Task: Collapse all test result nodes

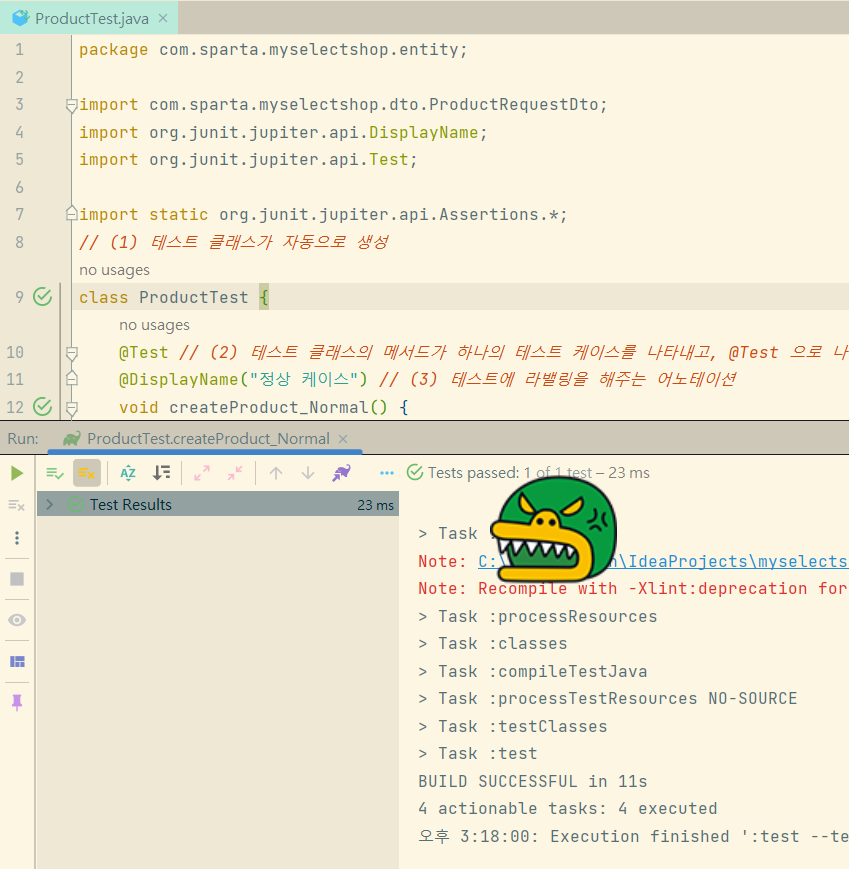Action: pos(235,473)
